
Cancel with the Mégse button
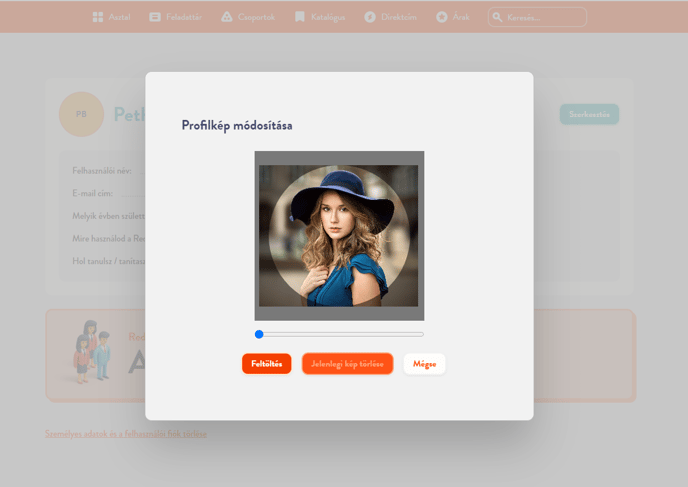click(424, 364)
